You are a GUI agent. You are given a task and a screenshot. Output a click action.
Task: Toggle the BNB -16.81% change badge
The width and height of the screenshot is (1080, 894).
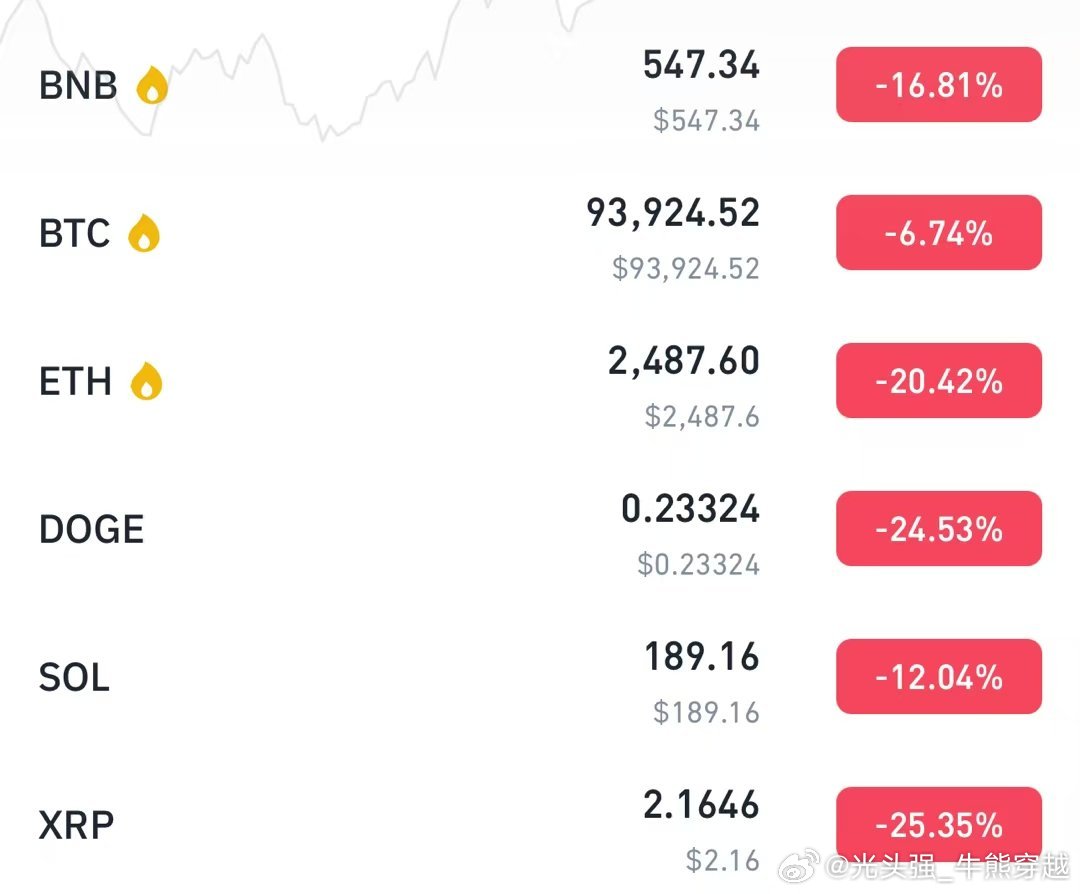pyautogui.click(x=939, y=85)
